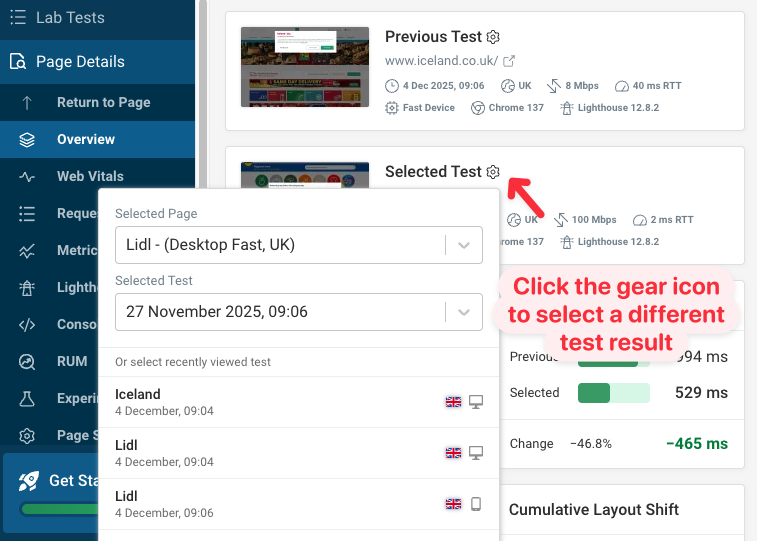Click the 529 ms selected value

pos(701,393)
